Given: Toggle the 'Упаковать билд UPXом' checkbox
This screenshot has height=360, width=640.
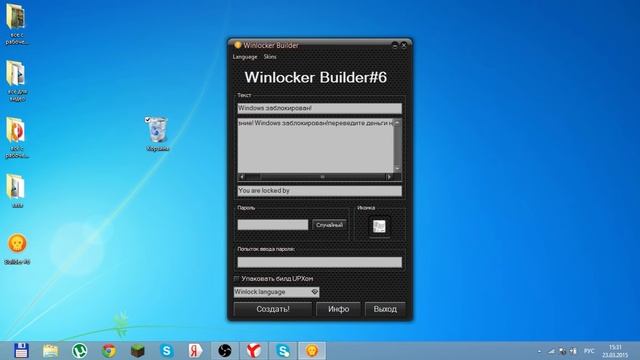Looking at the screenshot, I should point(237,279).
